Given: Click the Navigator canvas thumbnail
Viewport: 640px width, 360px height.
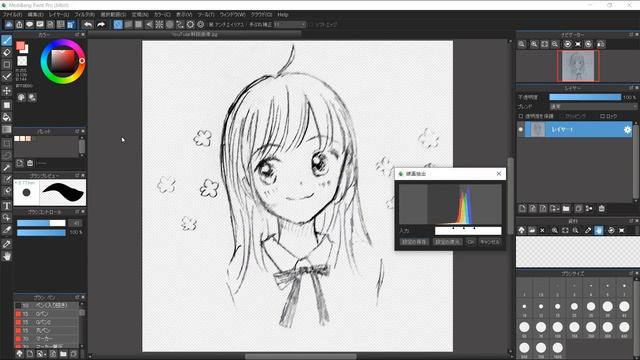Looking at the screenshot, I should coord(578,66).
